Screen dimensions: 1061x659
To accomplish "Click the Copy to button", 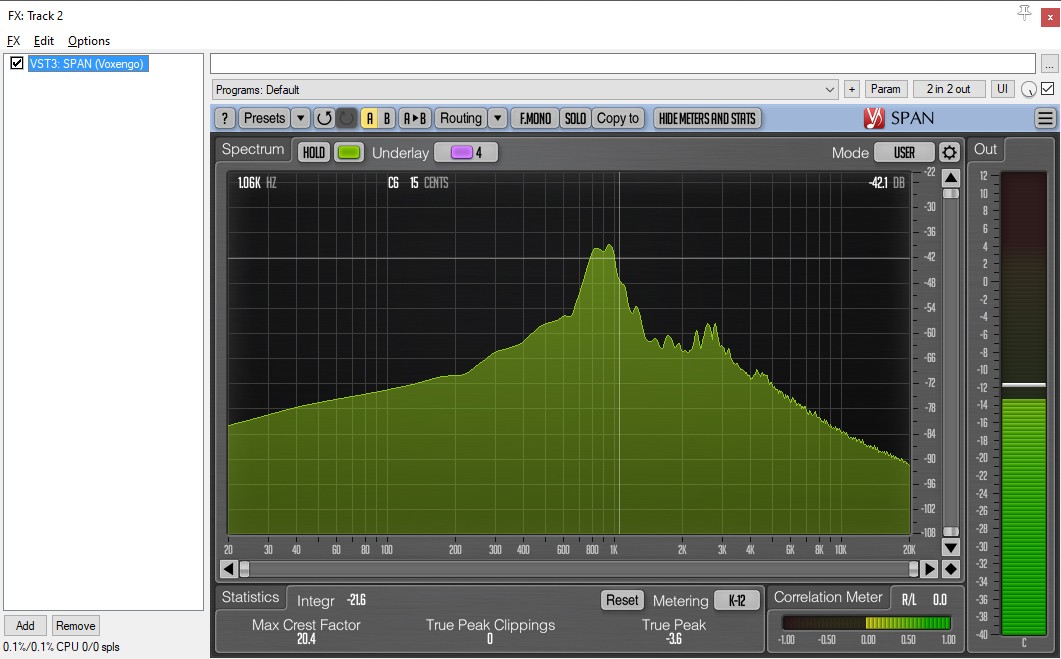I will coord(618,118).
